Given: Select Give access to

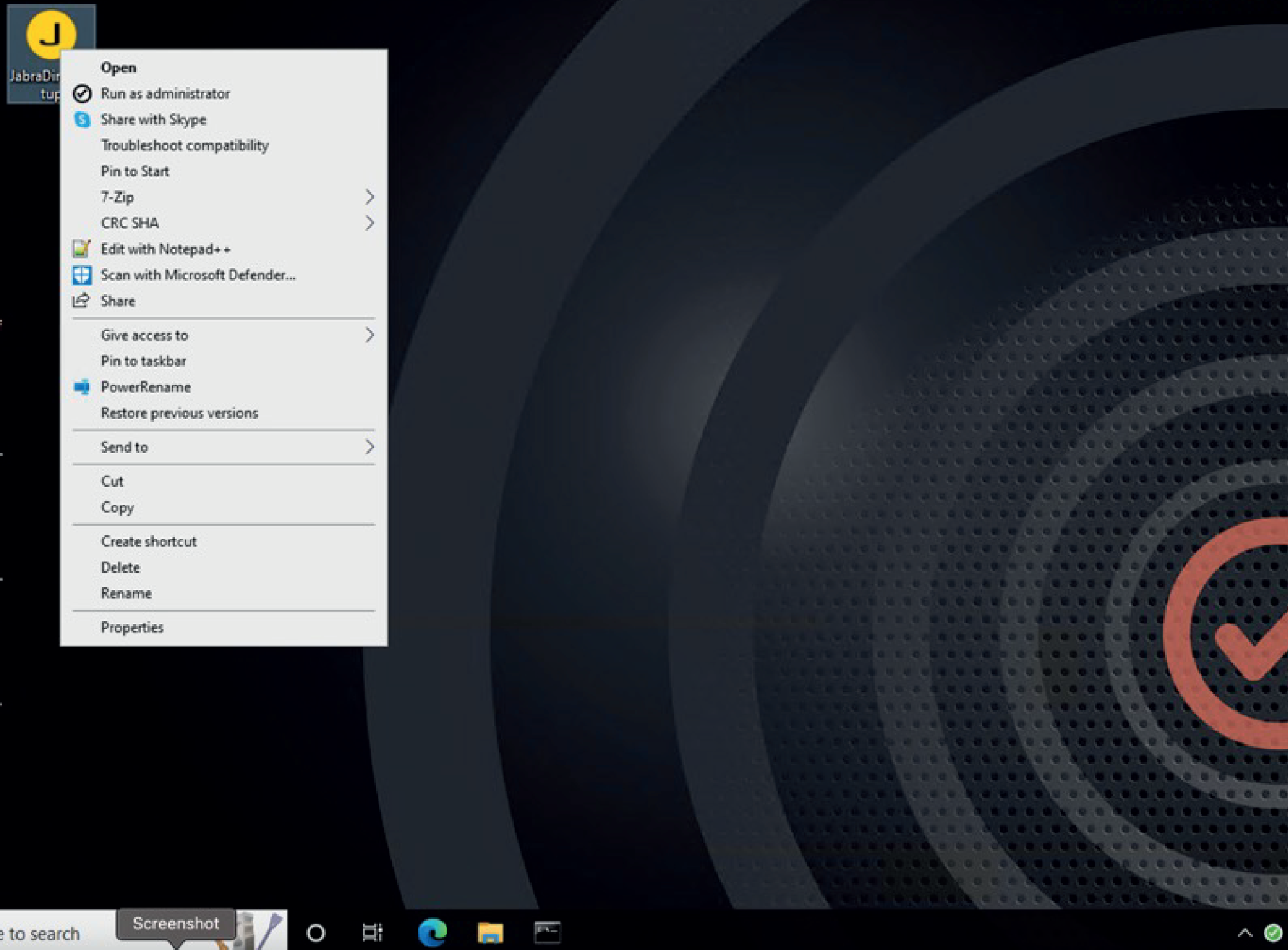Looking at the screenshot, I should [x=224, y=335].
